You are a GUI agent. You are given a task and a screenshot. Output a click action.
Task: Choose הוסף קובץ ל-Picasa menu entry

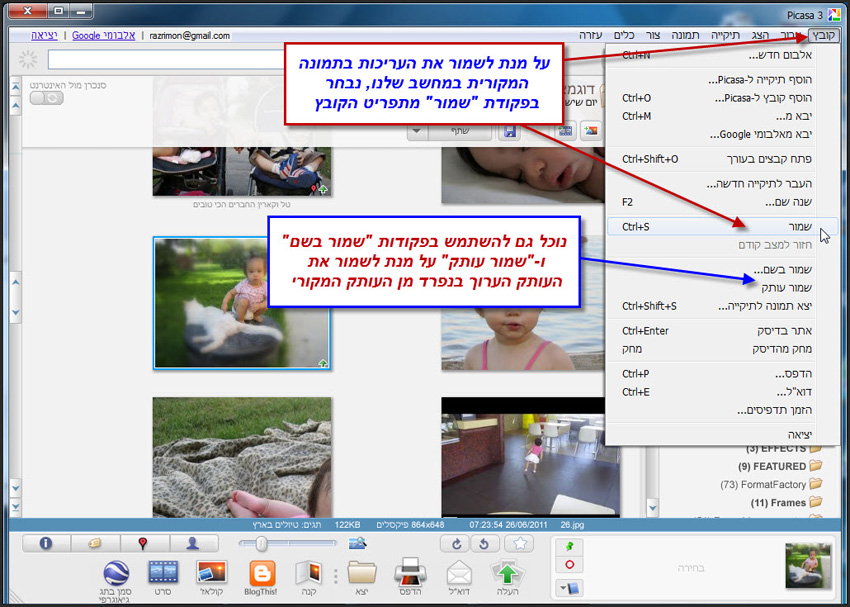[x=723, y=98]
